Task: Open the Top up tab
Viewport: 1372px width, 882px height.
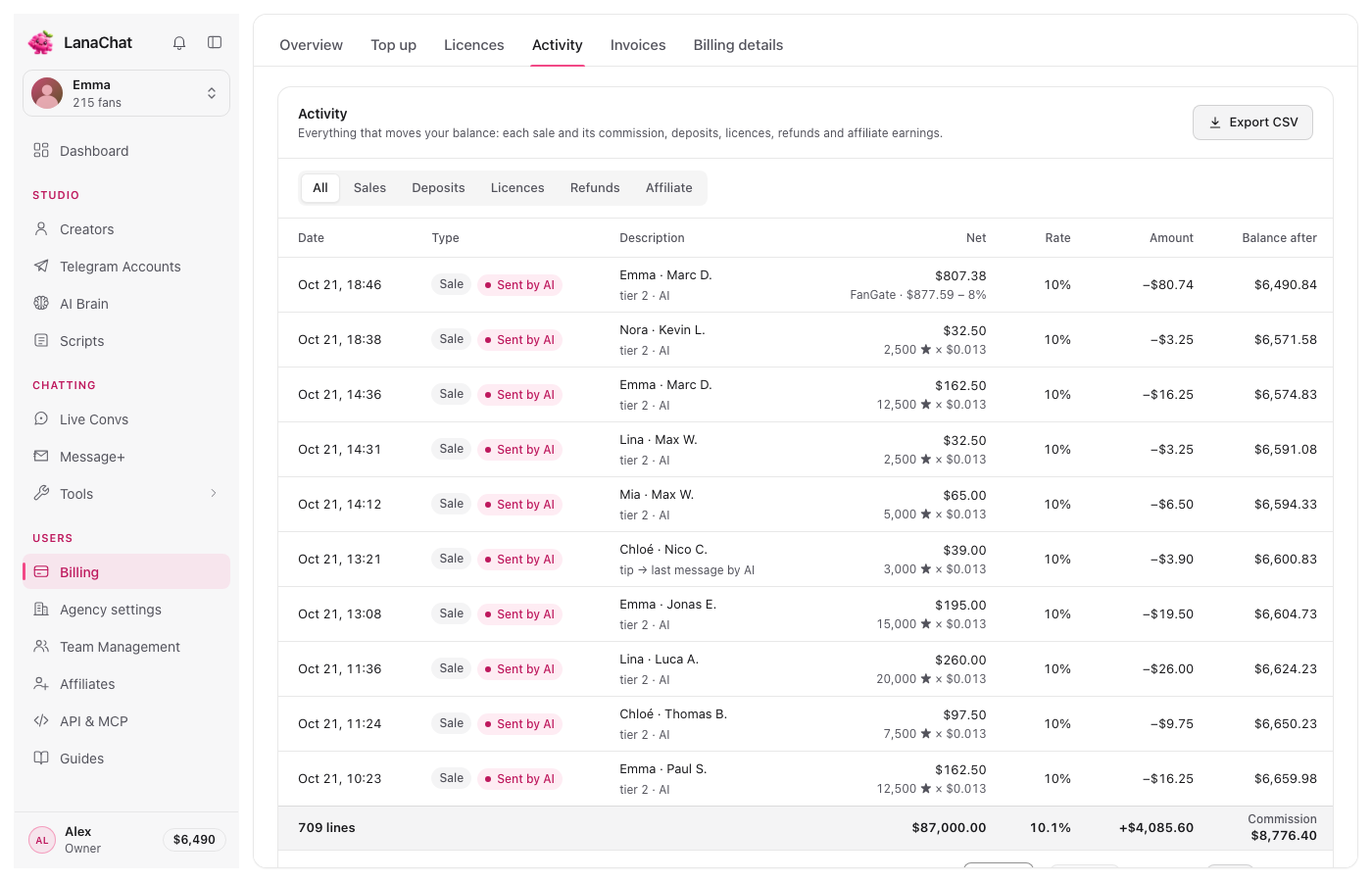Action: tap(393, 45)
